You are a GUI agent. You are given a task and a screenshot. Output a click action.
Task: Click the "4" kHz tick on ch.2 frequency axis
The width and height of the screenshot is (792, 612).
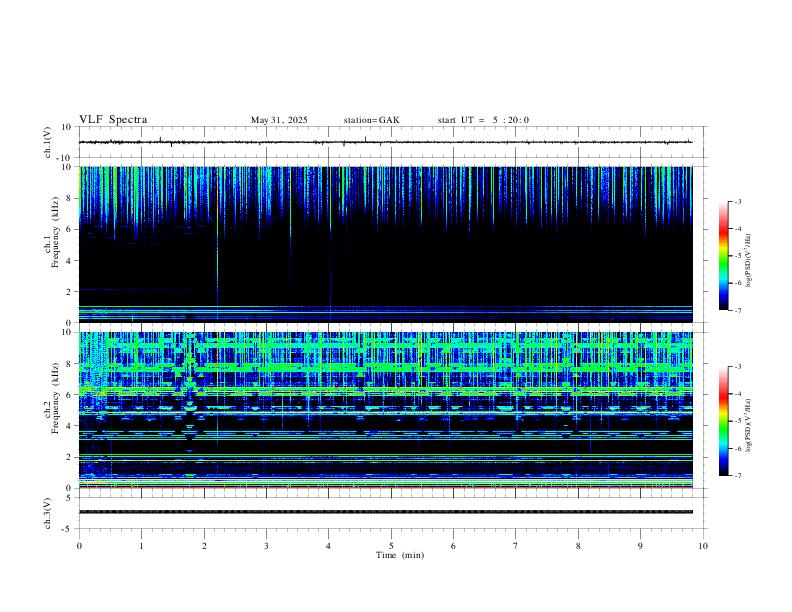[68, 426]
